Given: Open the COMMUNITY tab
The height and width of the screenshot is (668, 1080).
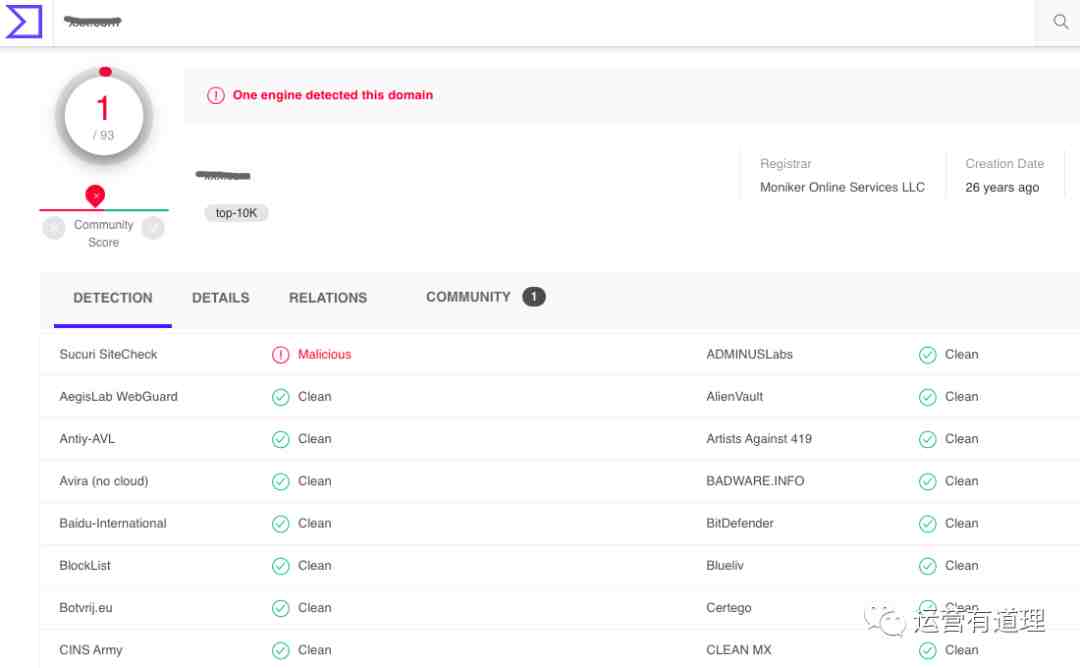Looking at the screenshot, I should (x=468, y=297).
